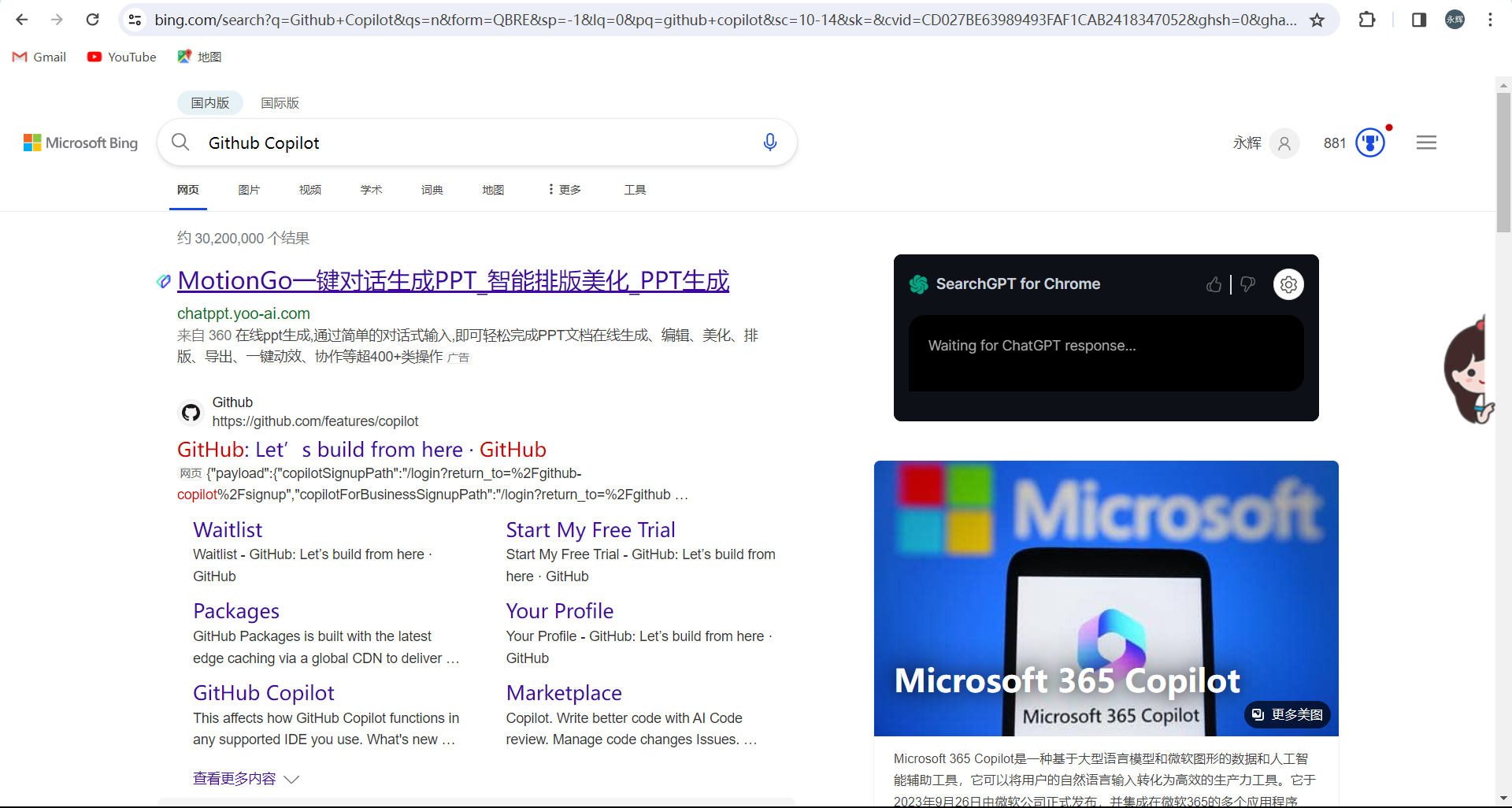Select the 地图 search tab
The width and height of the screenshot is (1512, 808).
pos(493,190)
